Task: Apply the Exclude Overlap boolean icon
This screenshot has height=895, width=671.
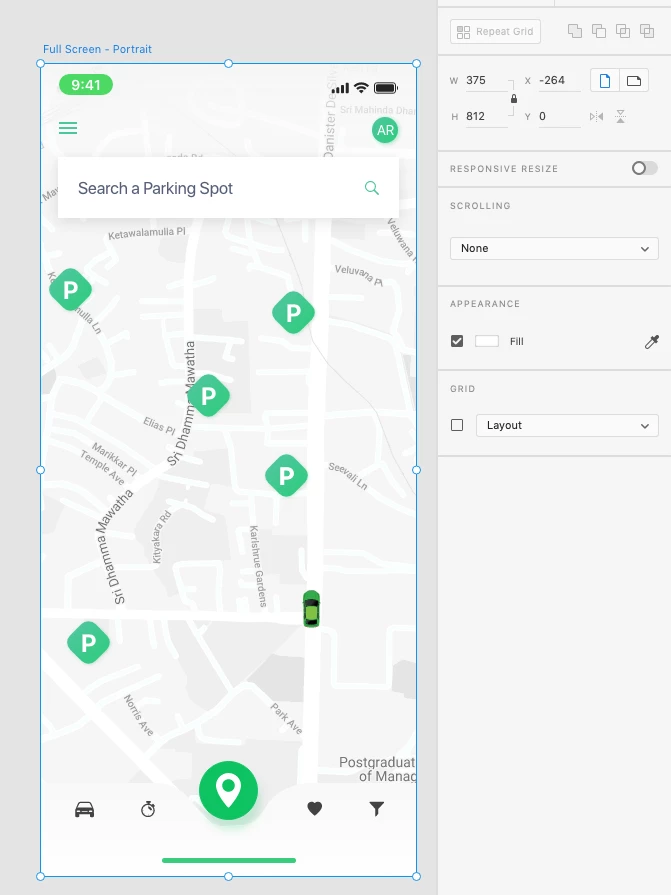Action: (x=646, y=31)
